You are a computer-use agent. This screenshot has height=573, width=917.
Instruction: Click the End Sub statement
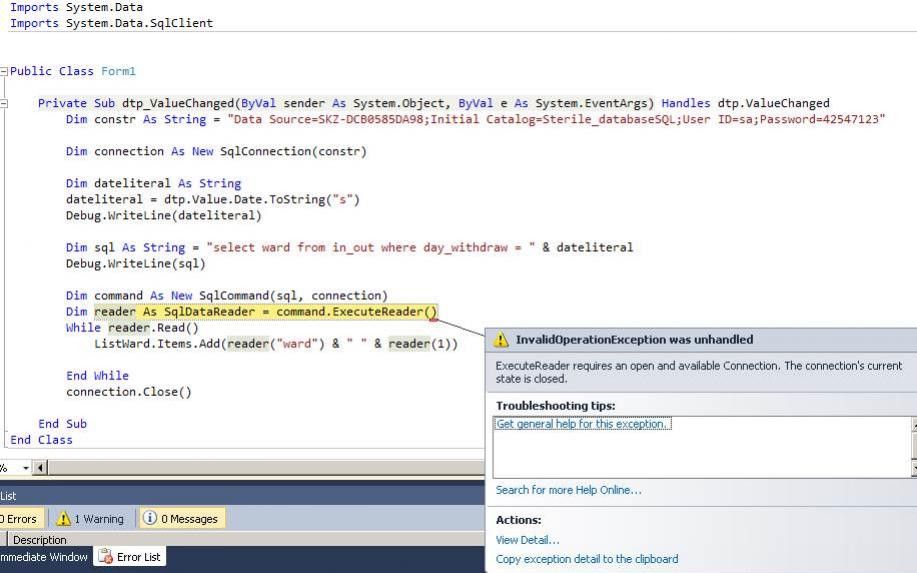tap(63, 424)
